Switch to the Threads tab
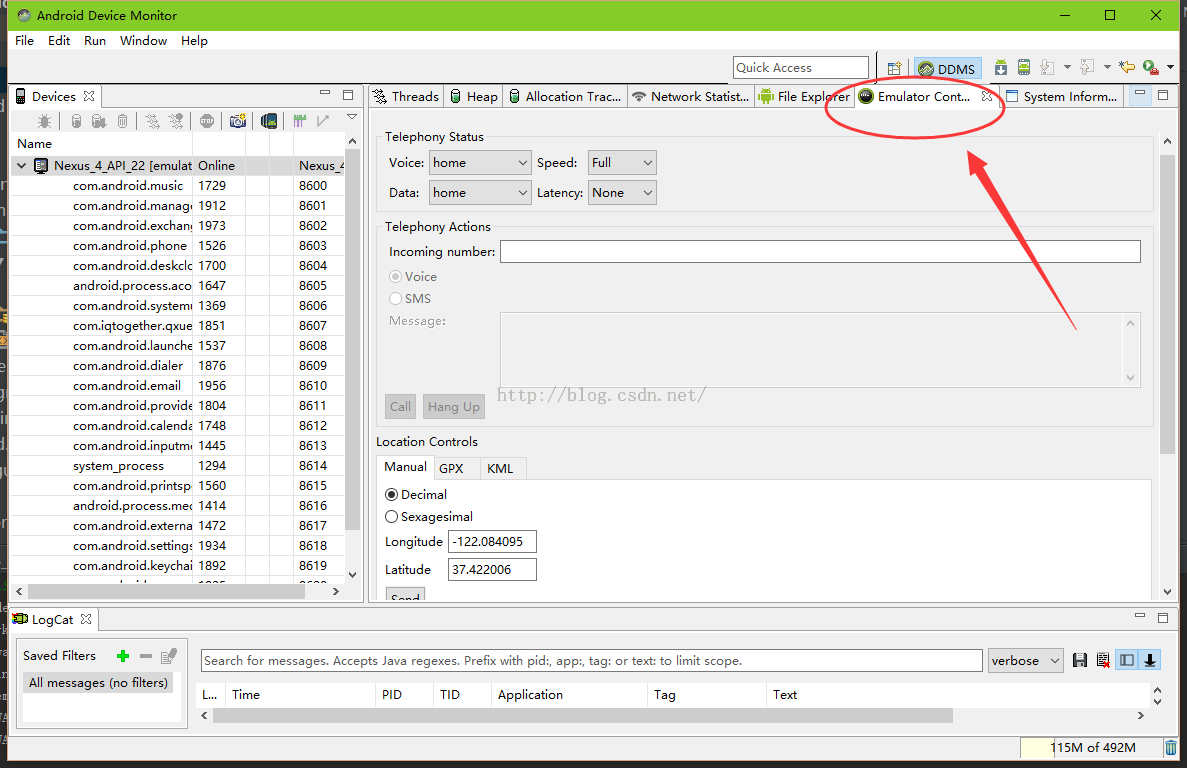 tap(406, 97)
